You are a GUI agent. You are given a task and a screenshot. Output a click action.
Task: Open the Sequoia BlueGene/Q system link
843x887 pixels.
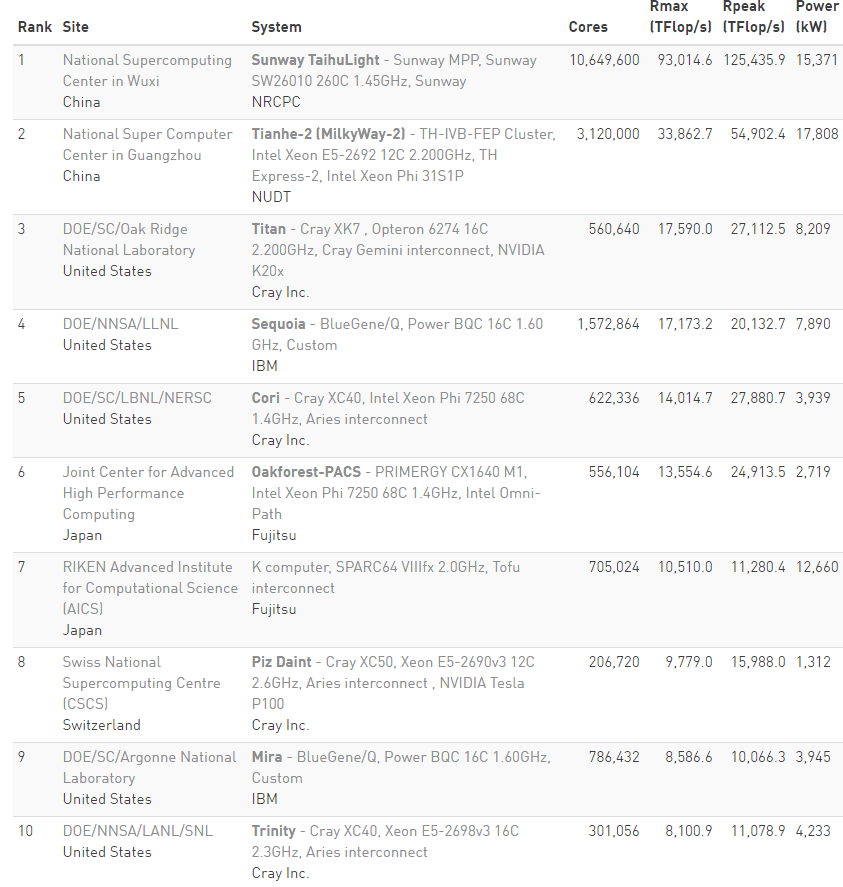(x=397, y=334)
